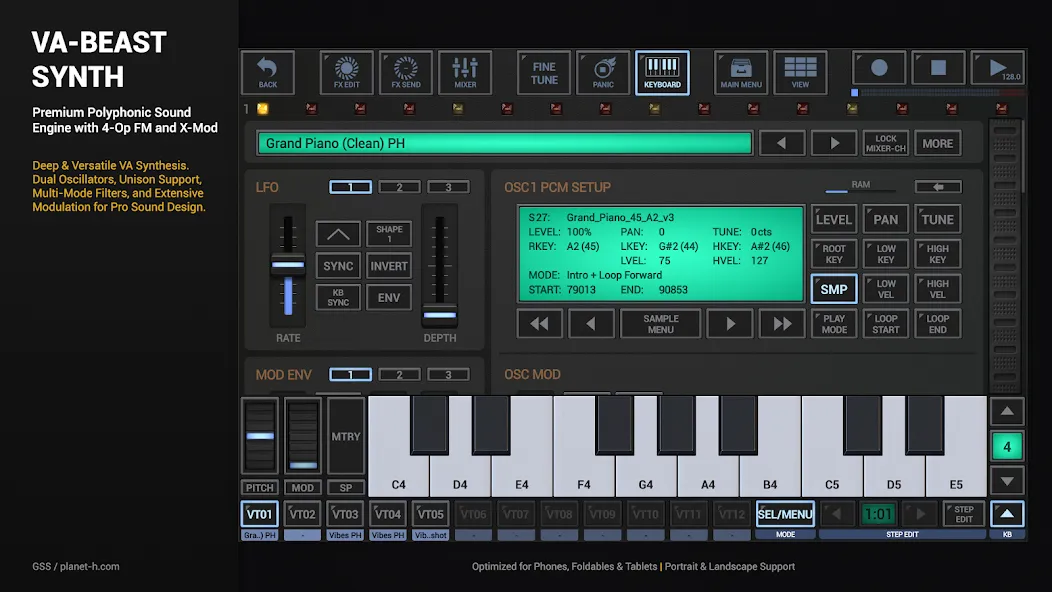The image size is (1052, 592).
Task: Toggle LFO KB Sync
Action: 338,297
